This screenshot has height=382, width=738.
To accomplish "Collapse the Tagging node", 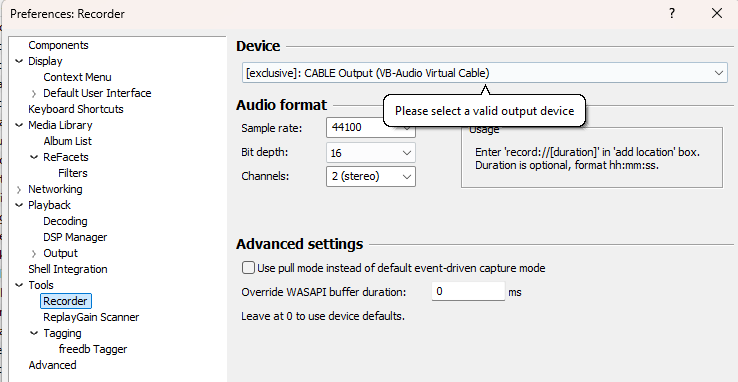I will (x=34, y=333).
